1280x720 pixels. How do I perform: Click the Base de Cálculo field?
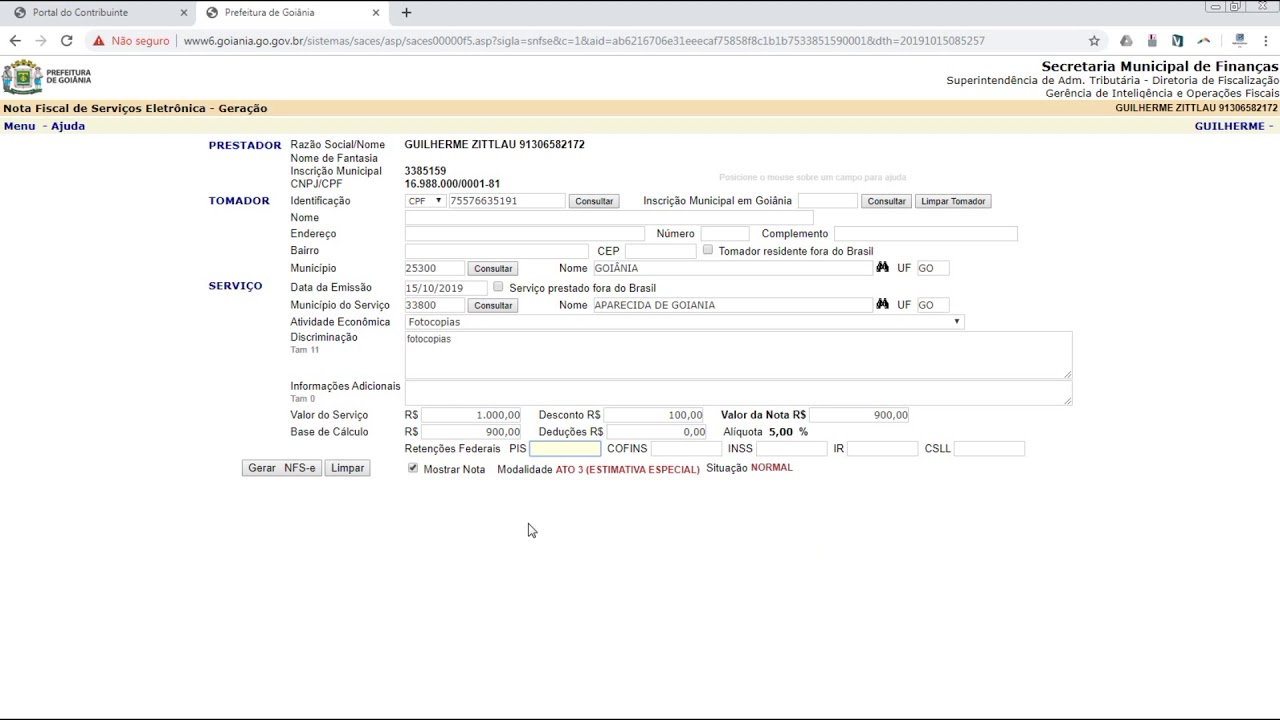(471, 432)
